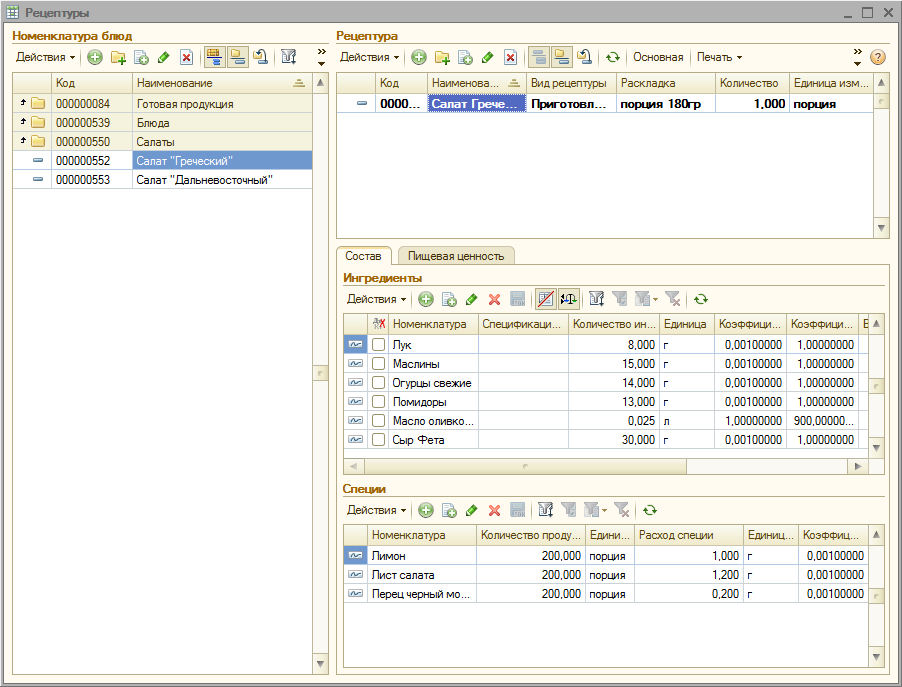This screenshot has width=902, height=687.
Task: Open the Печать dropdown menu
Action: [x=719, y=58]
